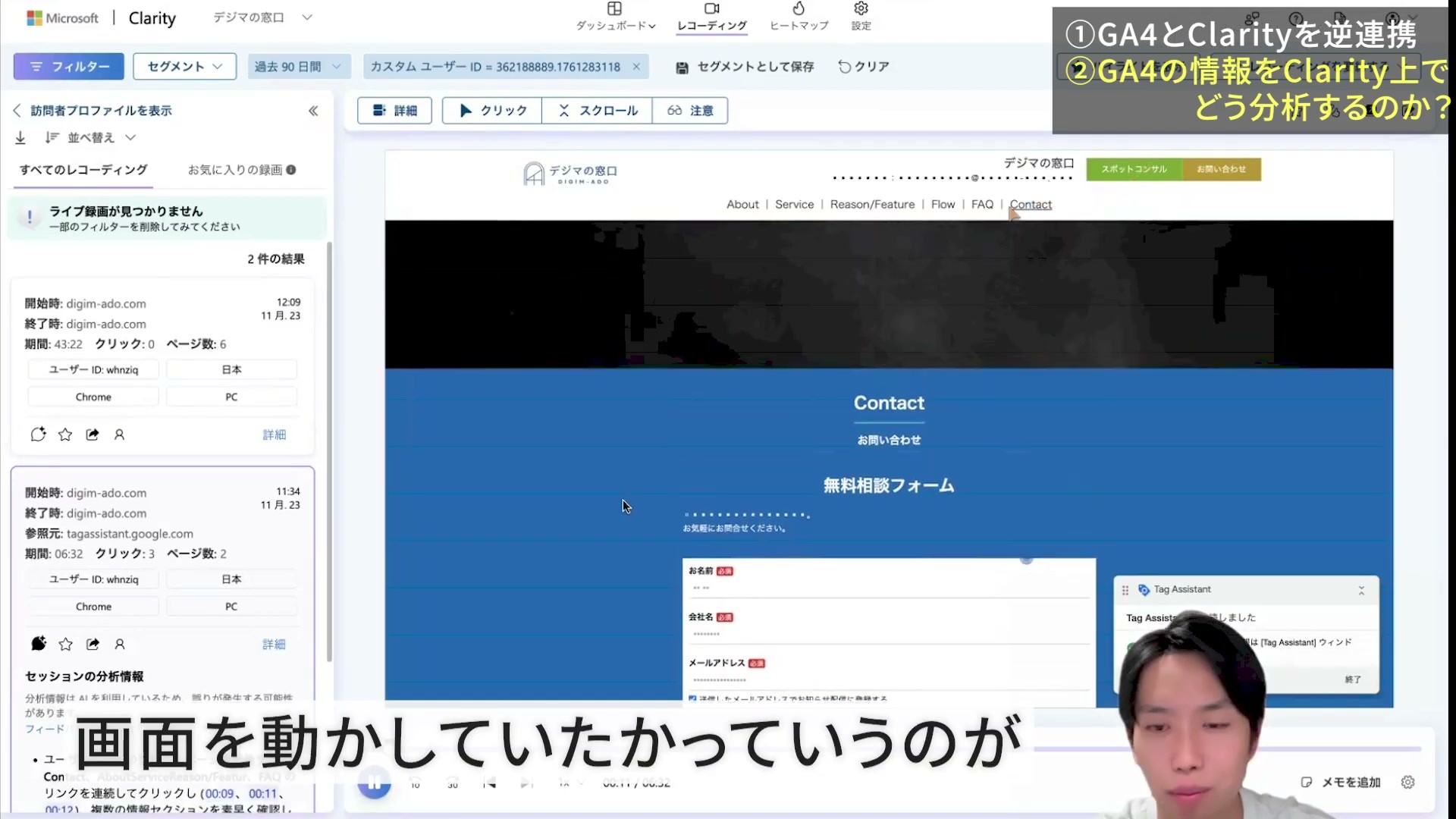Expand the セグメント dropdown
The width and height of the screenshot is (1456, 819).
tap(184, 67)
